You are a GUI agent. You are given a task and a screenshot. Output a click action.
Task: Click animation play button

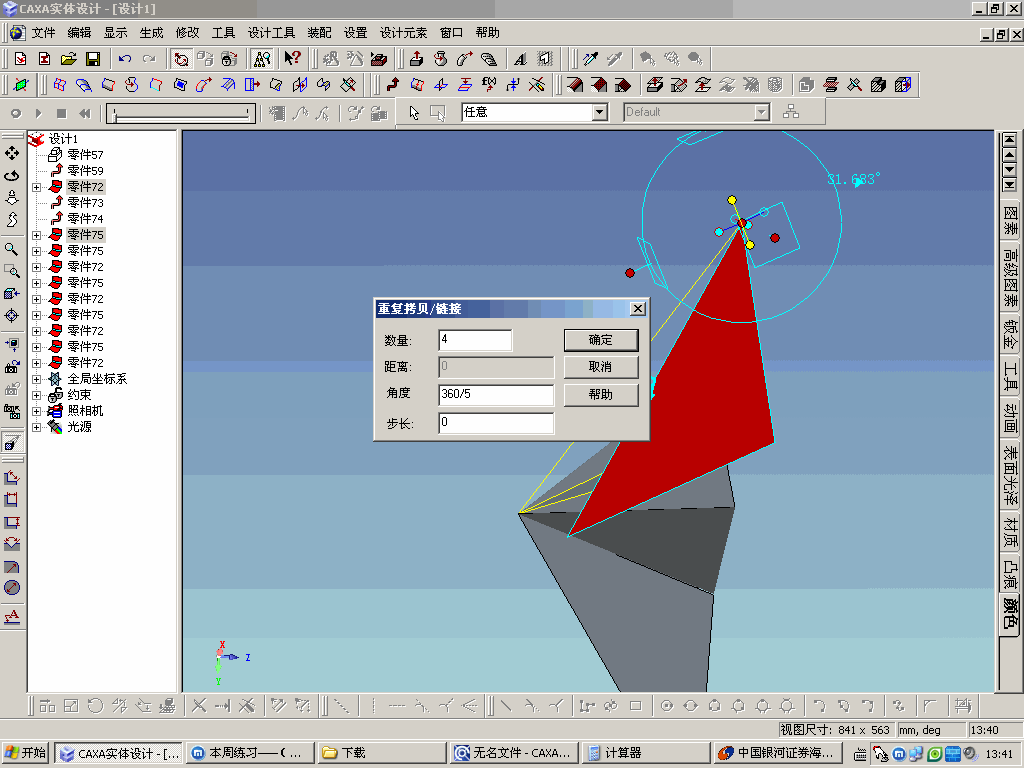point(39,113)
